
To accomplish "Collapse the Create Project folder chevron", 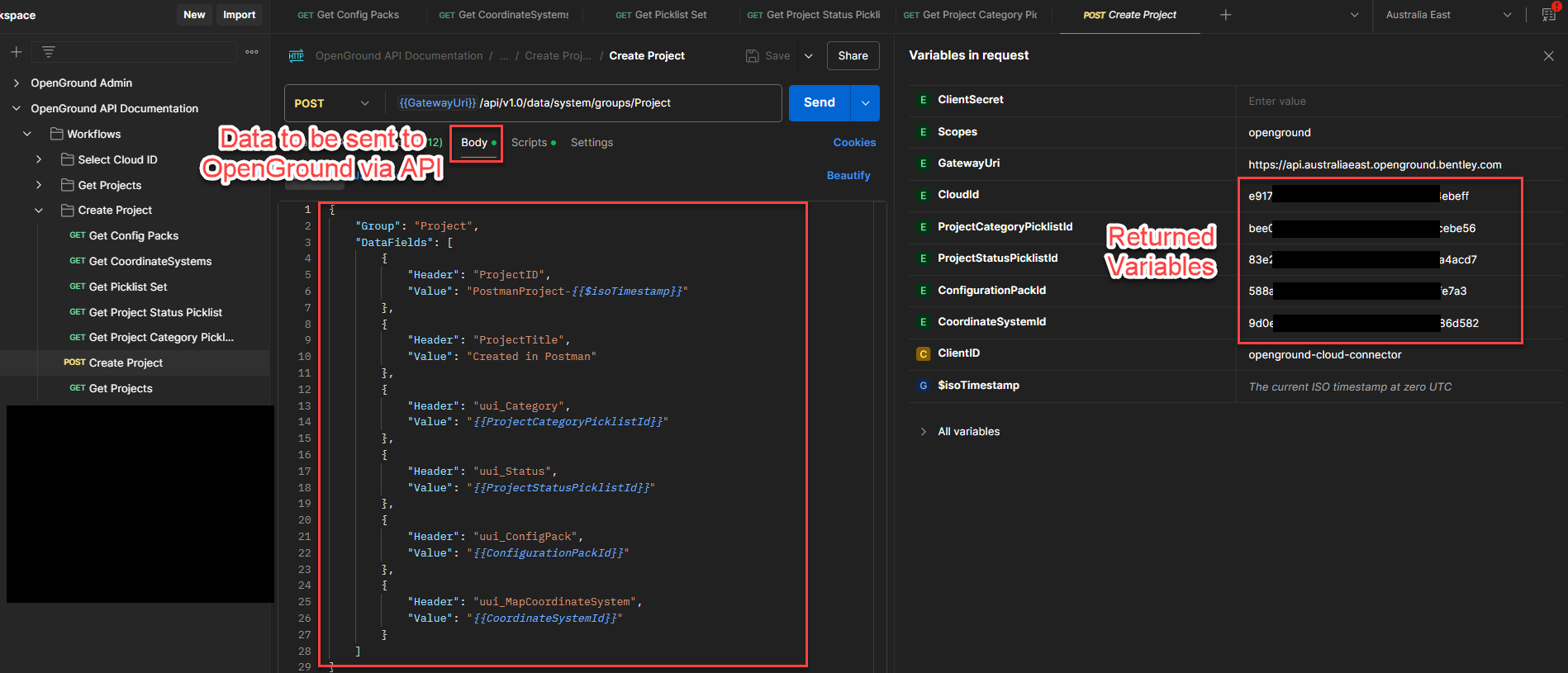I will coord(38,211).
